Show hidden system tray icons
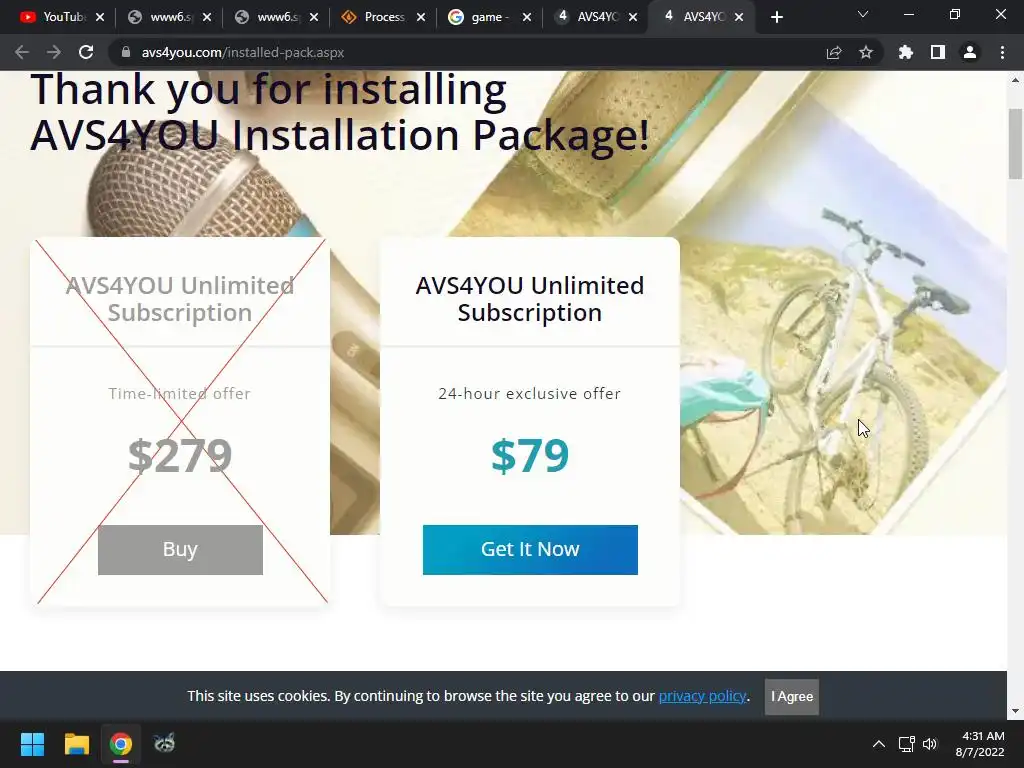Screen dimensions: 1024x768 pyautogui.click(x=879, y=744)
